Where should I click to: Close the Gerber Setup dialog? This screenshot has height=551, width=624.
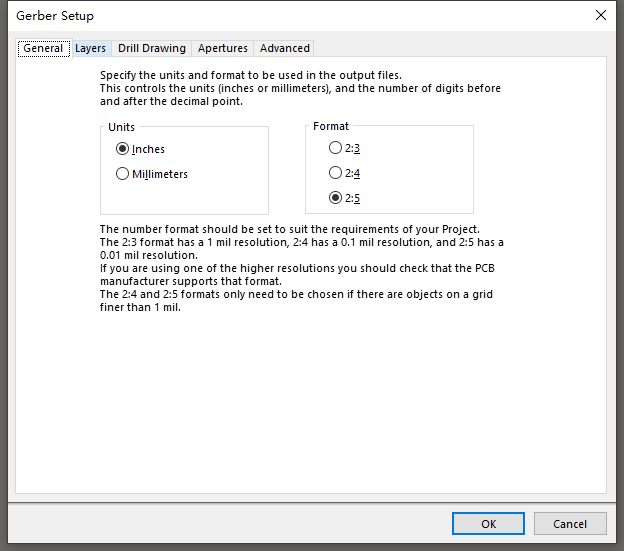coord(601,15)
